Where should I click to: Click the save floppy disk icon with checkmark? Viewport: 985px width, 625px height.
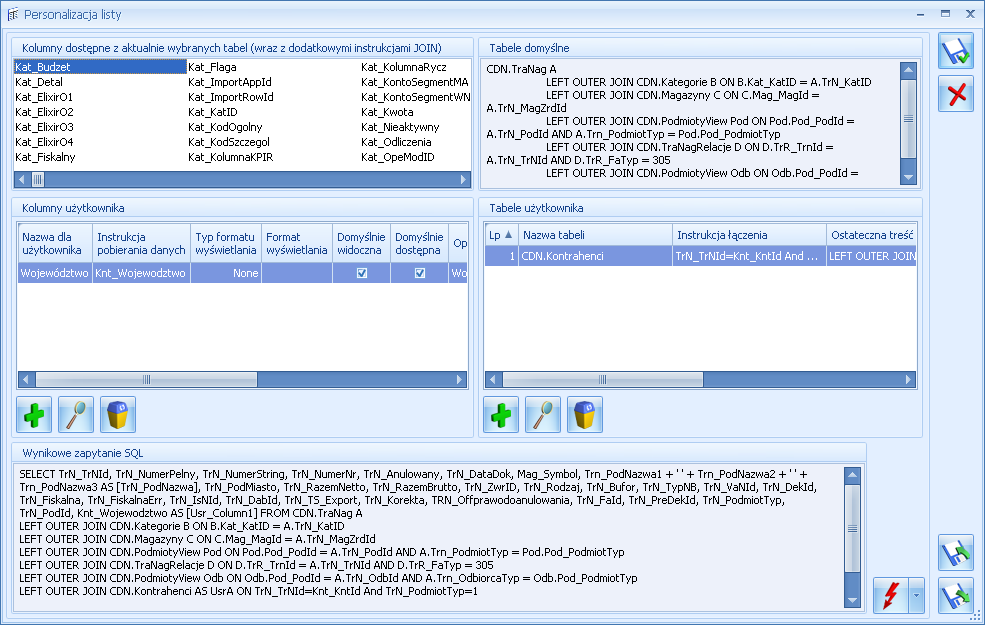coord(955,51)
